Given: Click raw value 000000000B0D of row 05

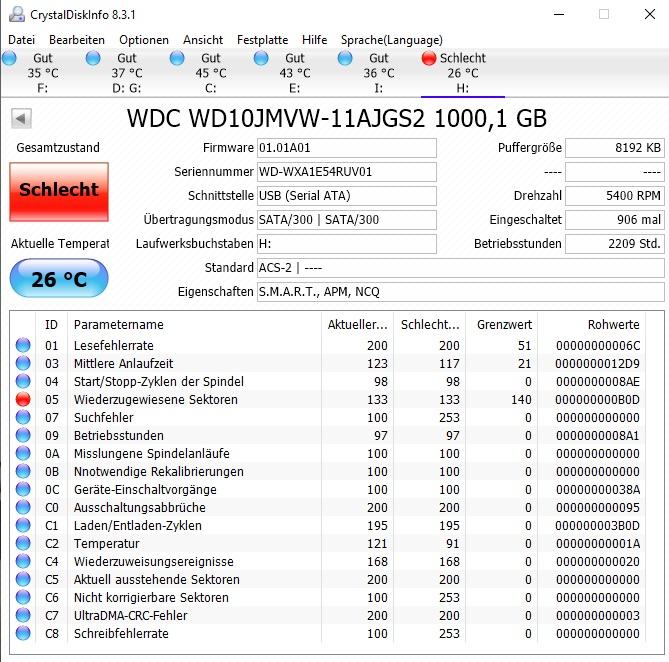Looking at the screenshot, I should 597,399.
